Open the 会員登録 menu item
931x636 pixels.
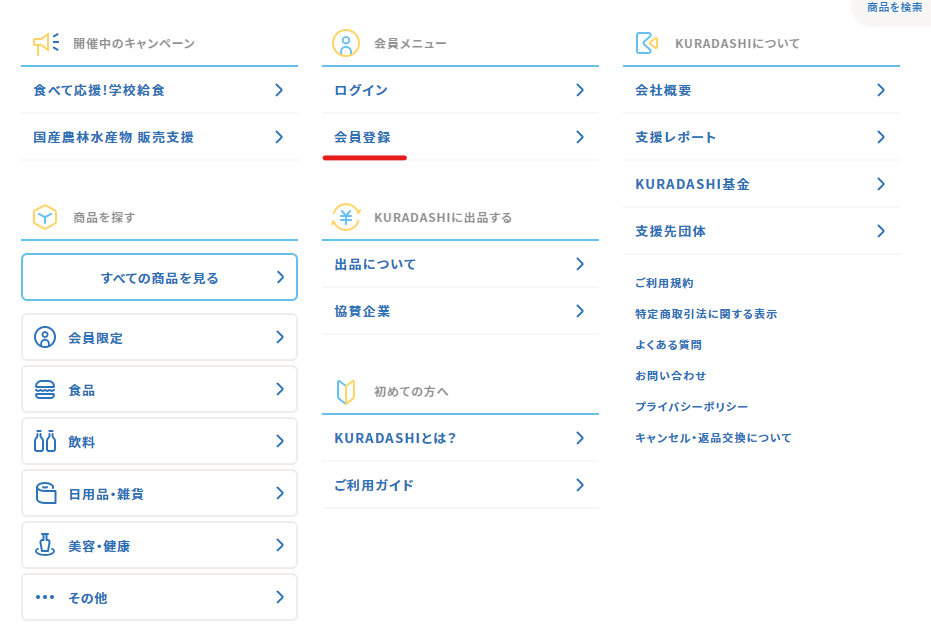pos(460,137)
